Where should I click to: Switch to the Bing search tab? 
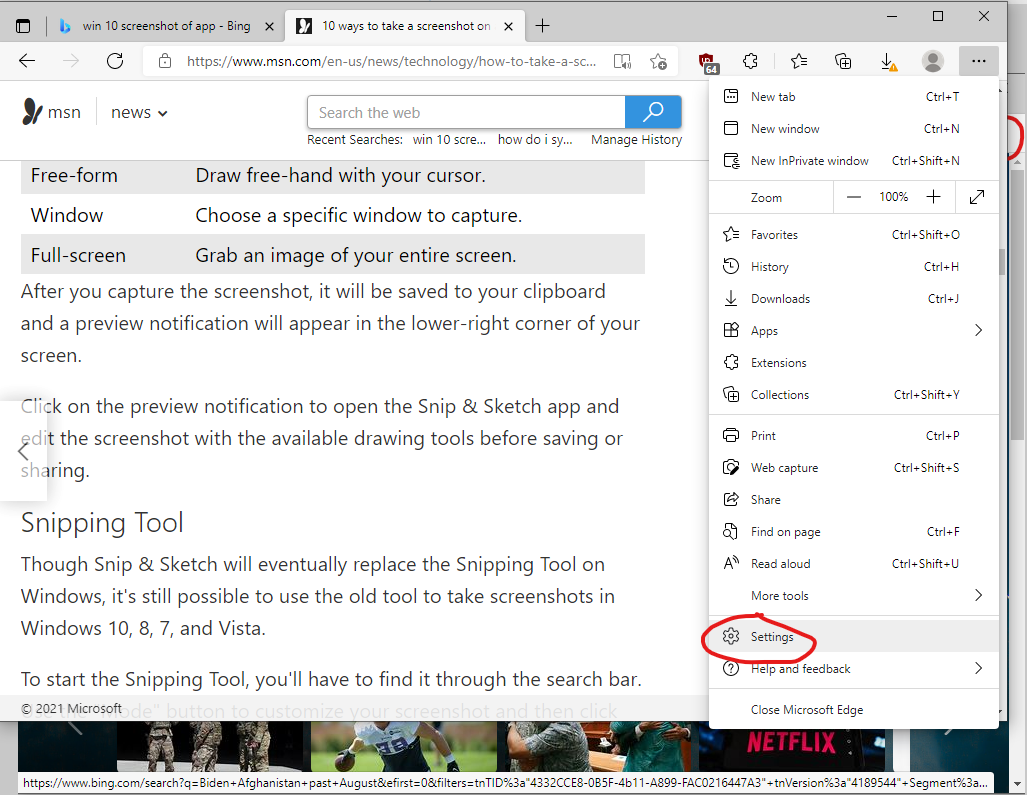click(x=166, y=26)
